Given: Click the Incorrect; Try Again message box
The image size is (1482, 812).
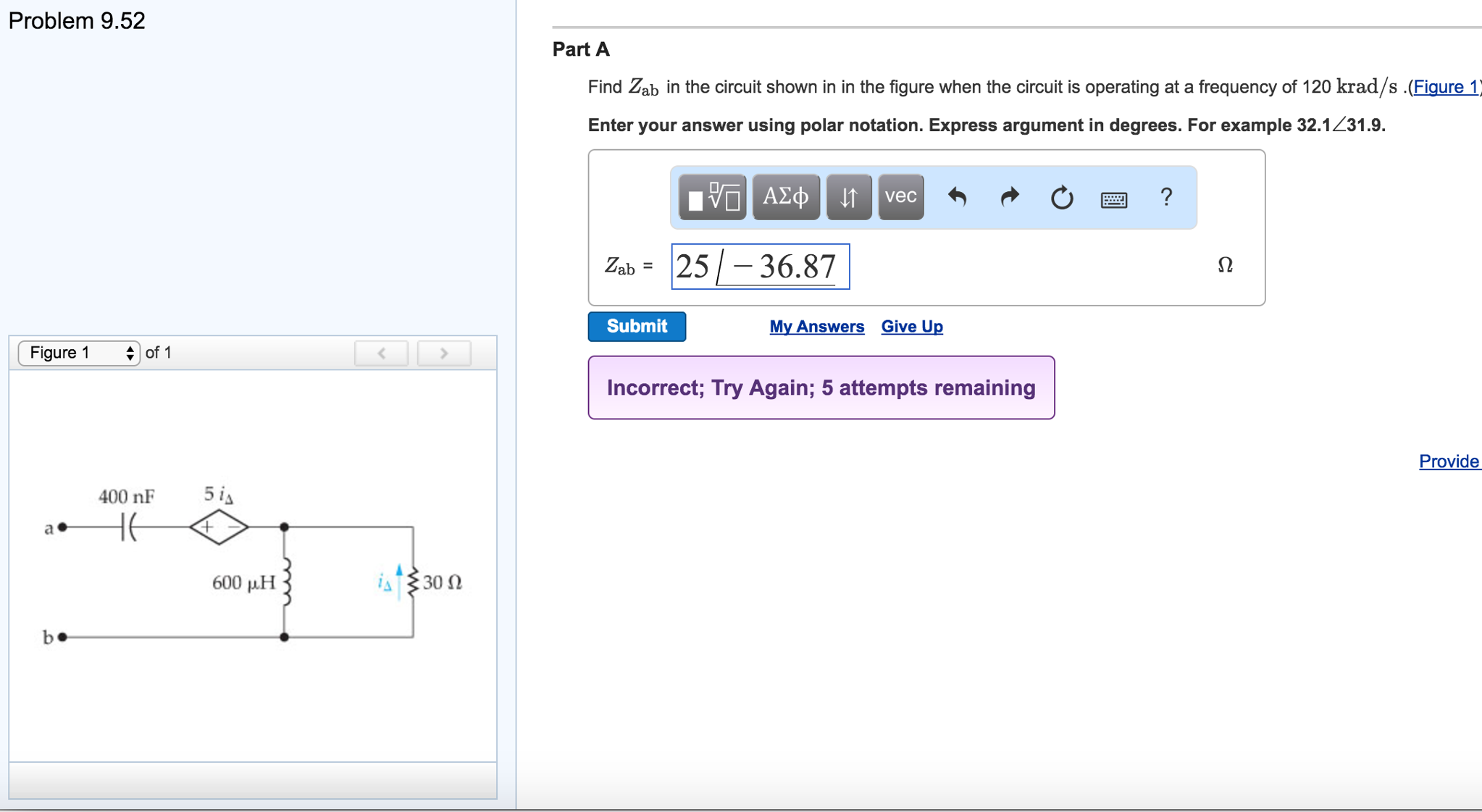Looking at the screenshot, I should [x=821, y=388].
